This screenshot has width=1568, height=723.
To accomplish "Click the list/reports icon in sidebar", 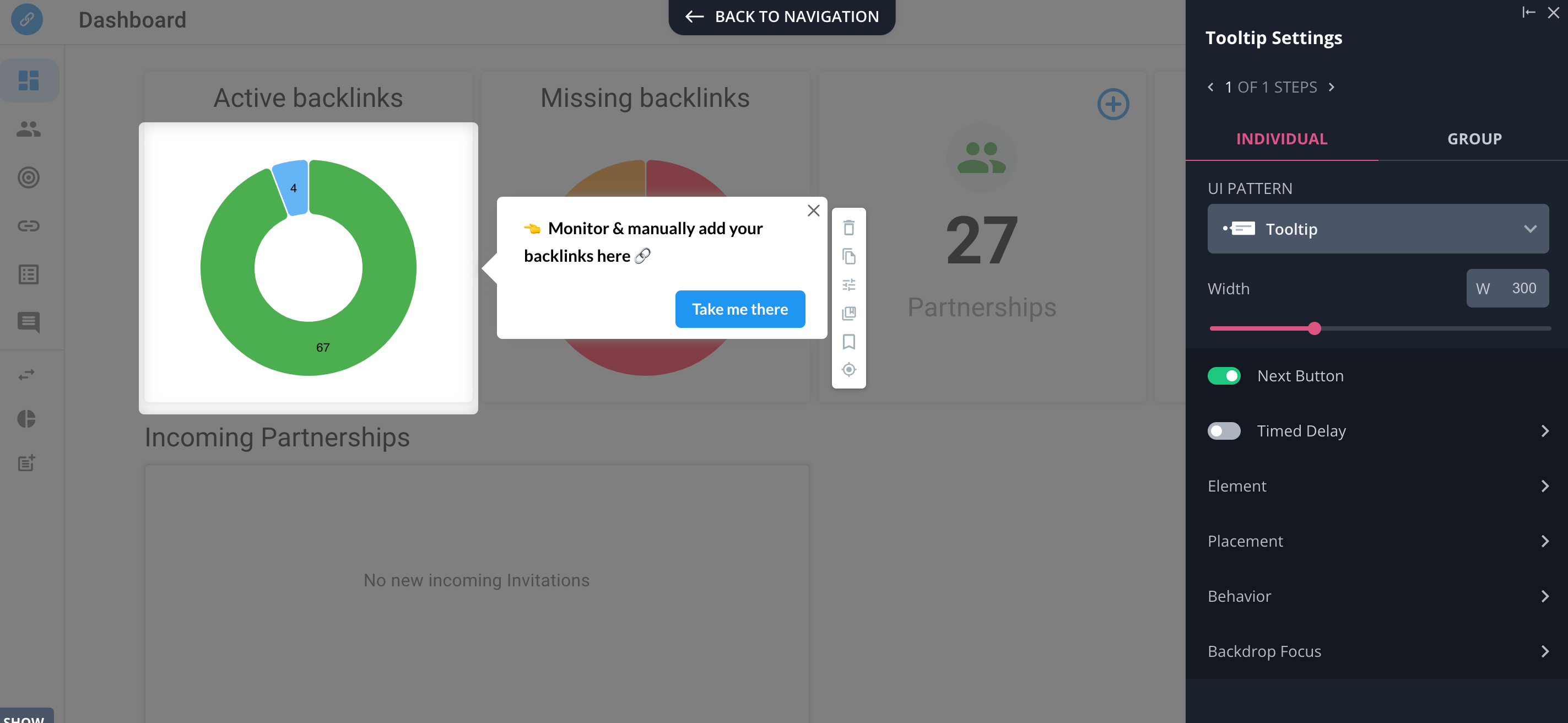I will [29, 274].
